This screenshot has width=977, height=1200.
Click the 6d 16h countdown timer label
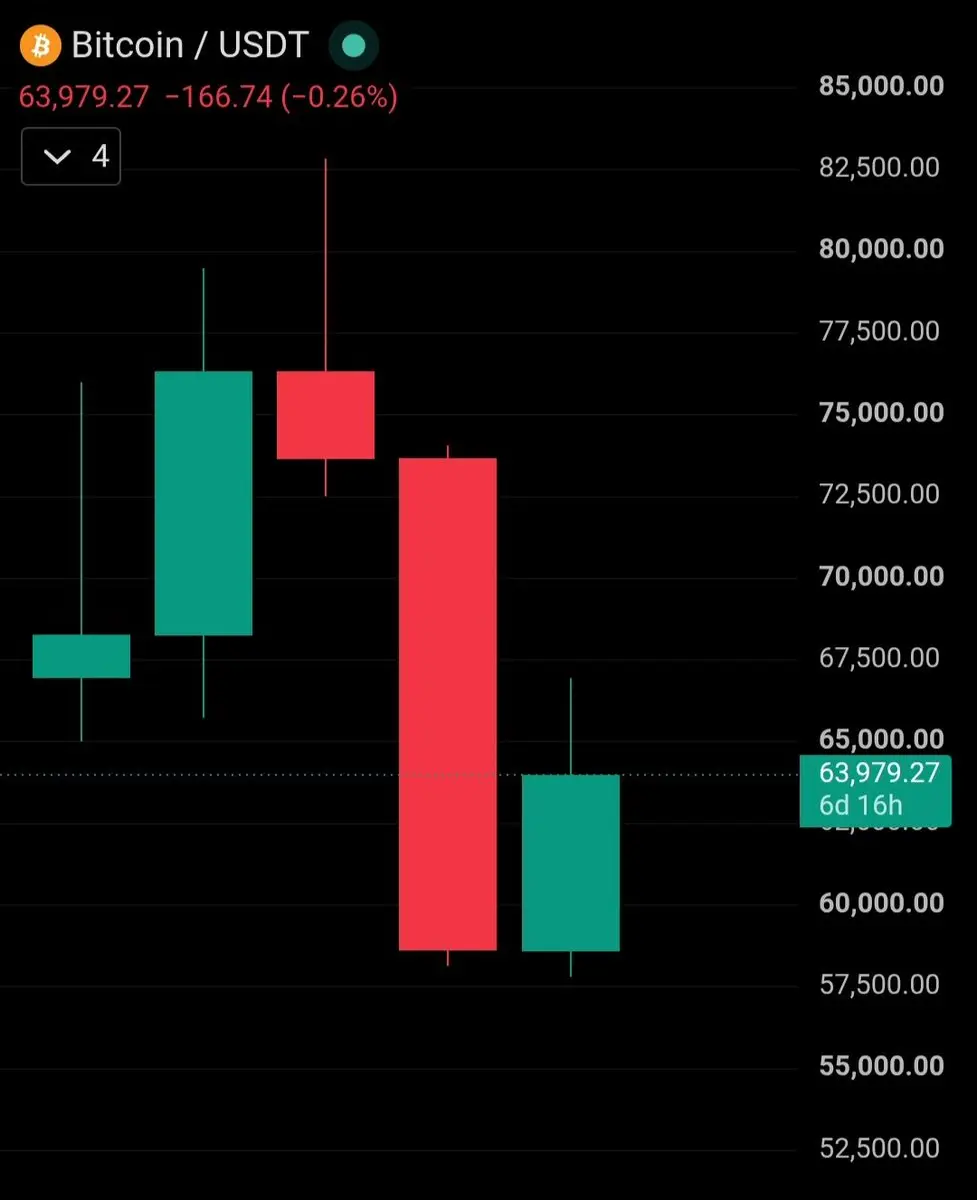(x=860, y=805)
